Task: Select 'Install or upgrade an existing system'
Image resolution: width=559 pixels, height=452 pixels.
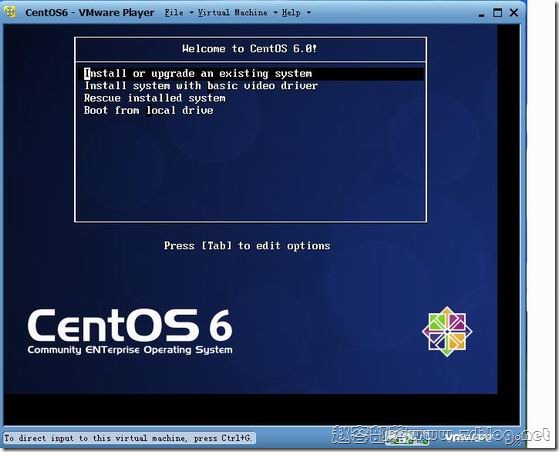Action: pyautogui.click(x=253, y=73)
